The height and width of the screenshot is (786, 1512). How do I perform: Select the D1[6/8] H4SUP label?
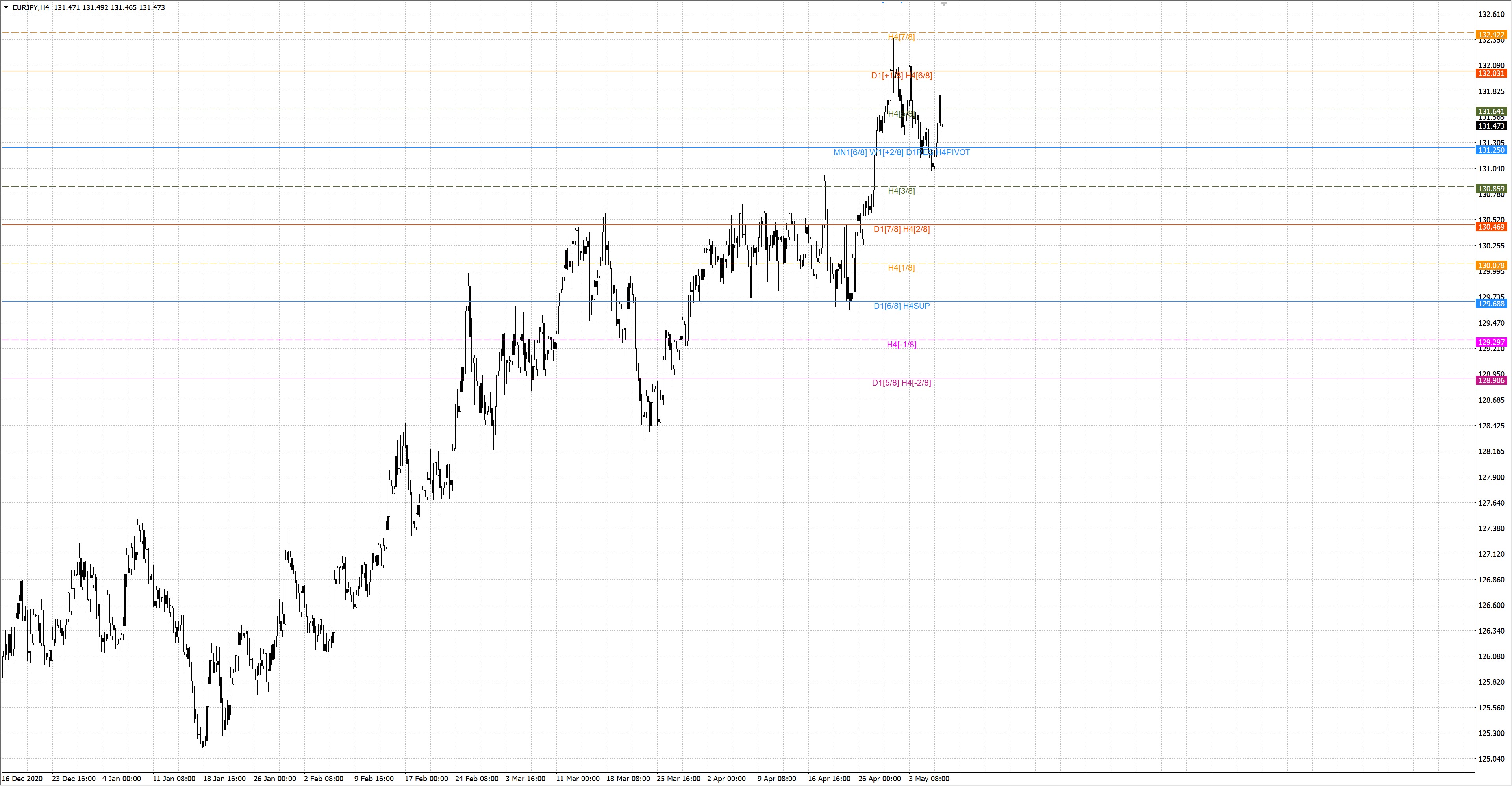(x=901, y=306)
